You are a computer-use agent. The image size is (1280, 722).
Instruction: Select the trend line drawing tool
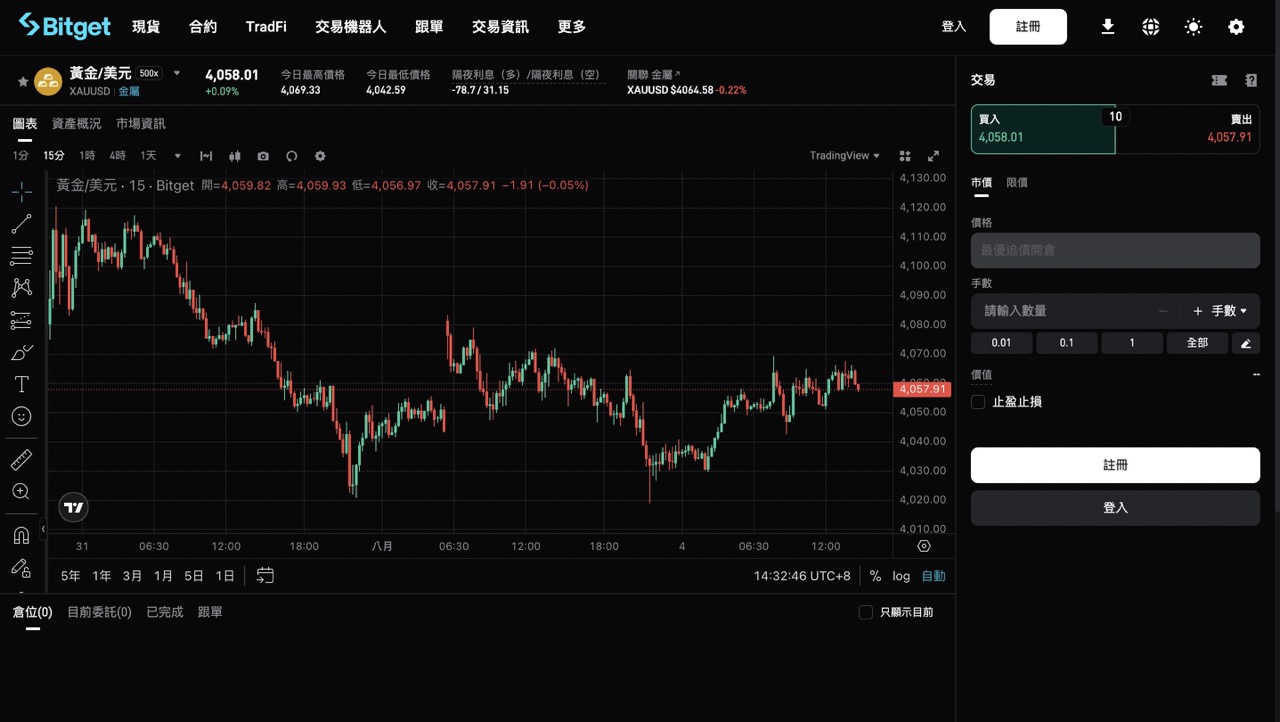coord(21,224)
